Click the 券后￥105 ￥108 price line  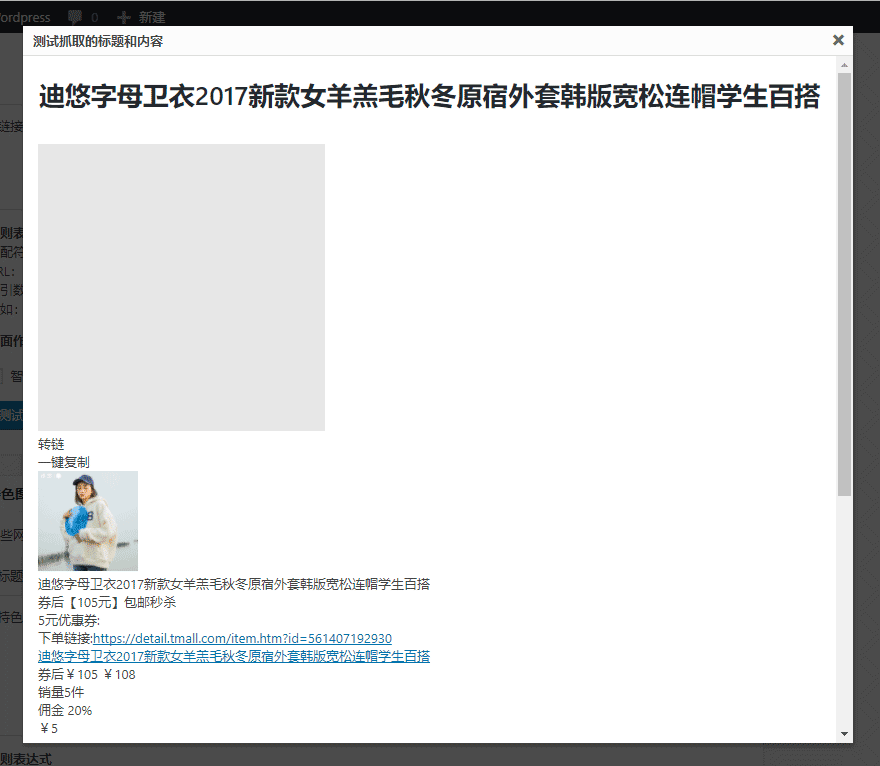point(87,674)
